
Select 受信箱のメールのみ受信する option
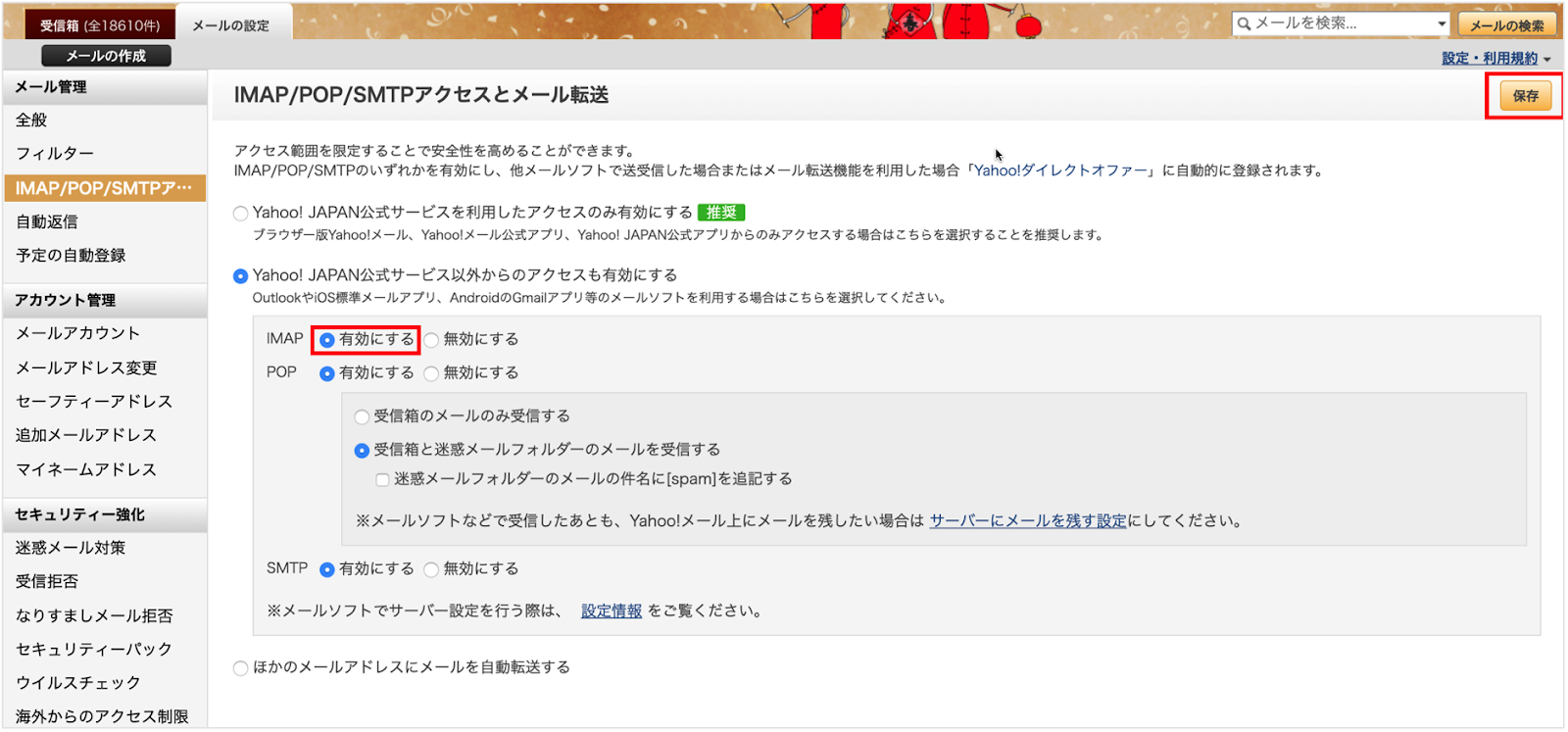[x=362, y=416]
